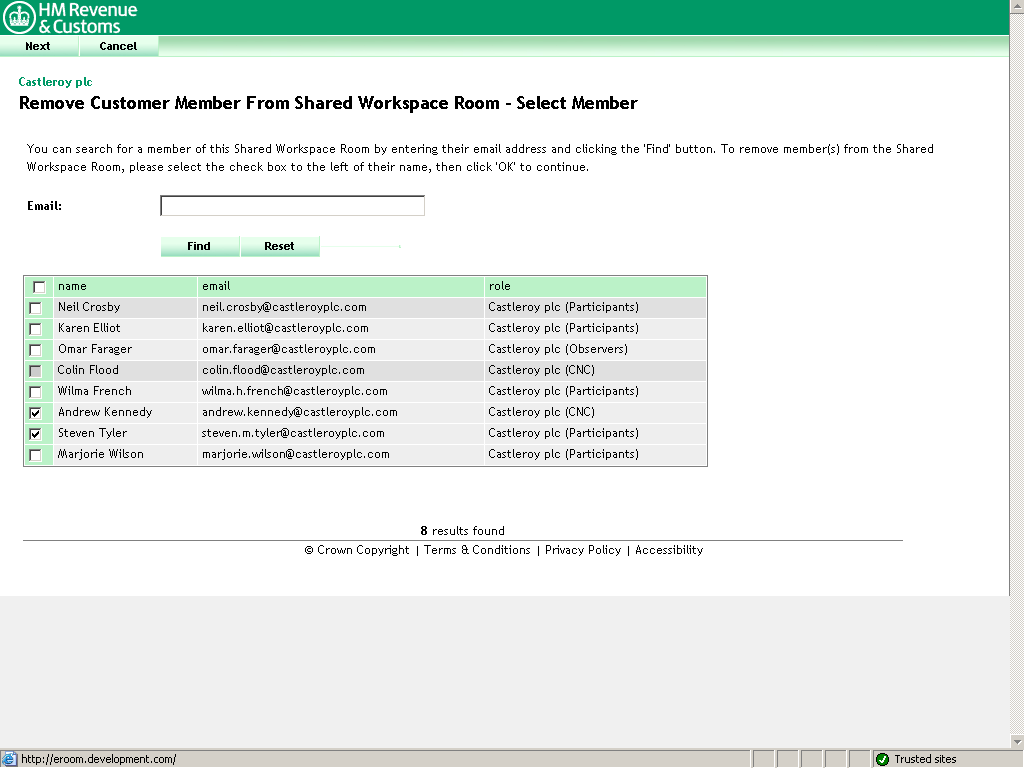Uncheck the Andrew Kennedy checkbox
The height and width of the screenshot is (768, 1024).
click(x=36, y=413)
